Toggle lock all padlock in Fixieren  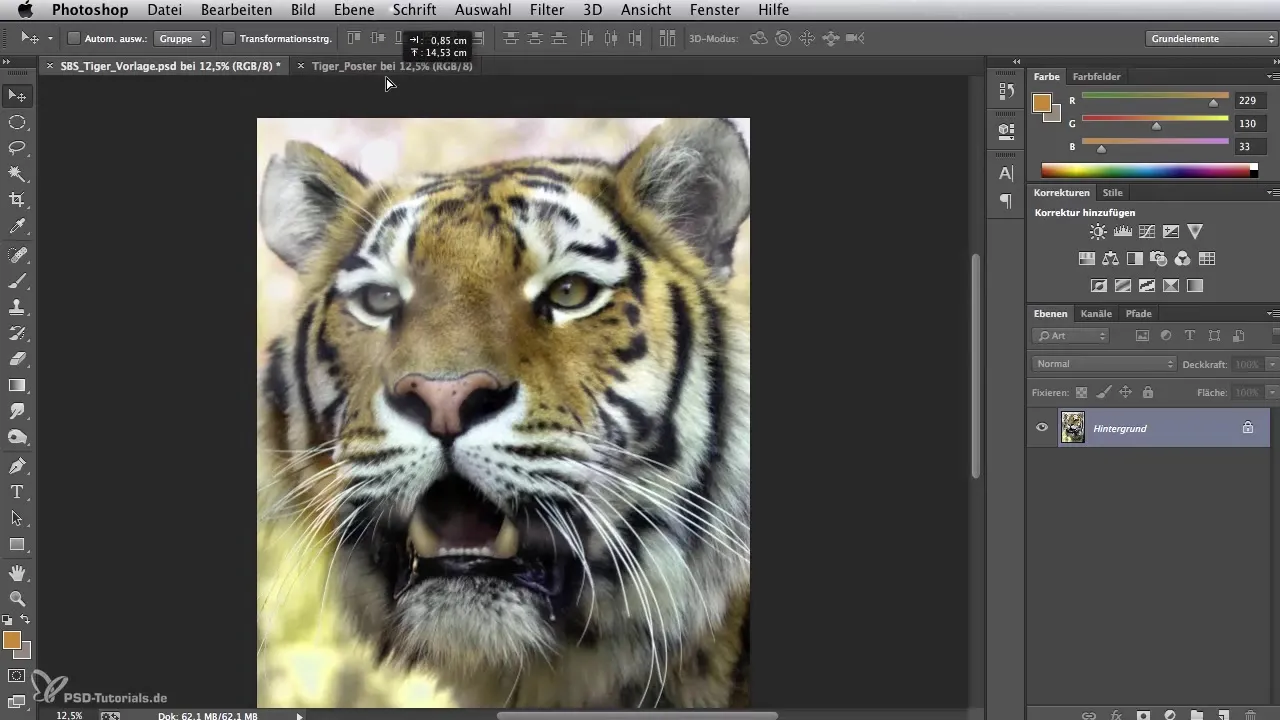click(1147, 393)
